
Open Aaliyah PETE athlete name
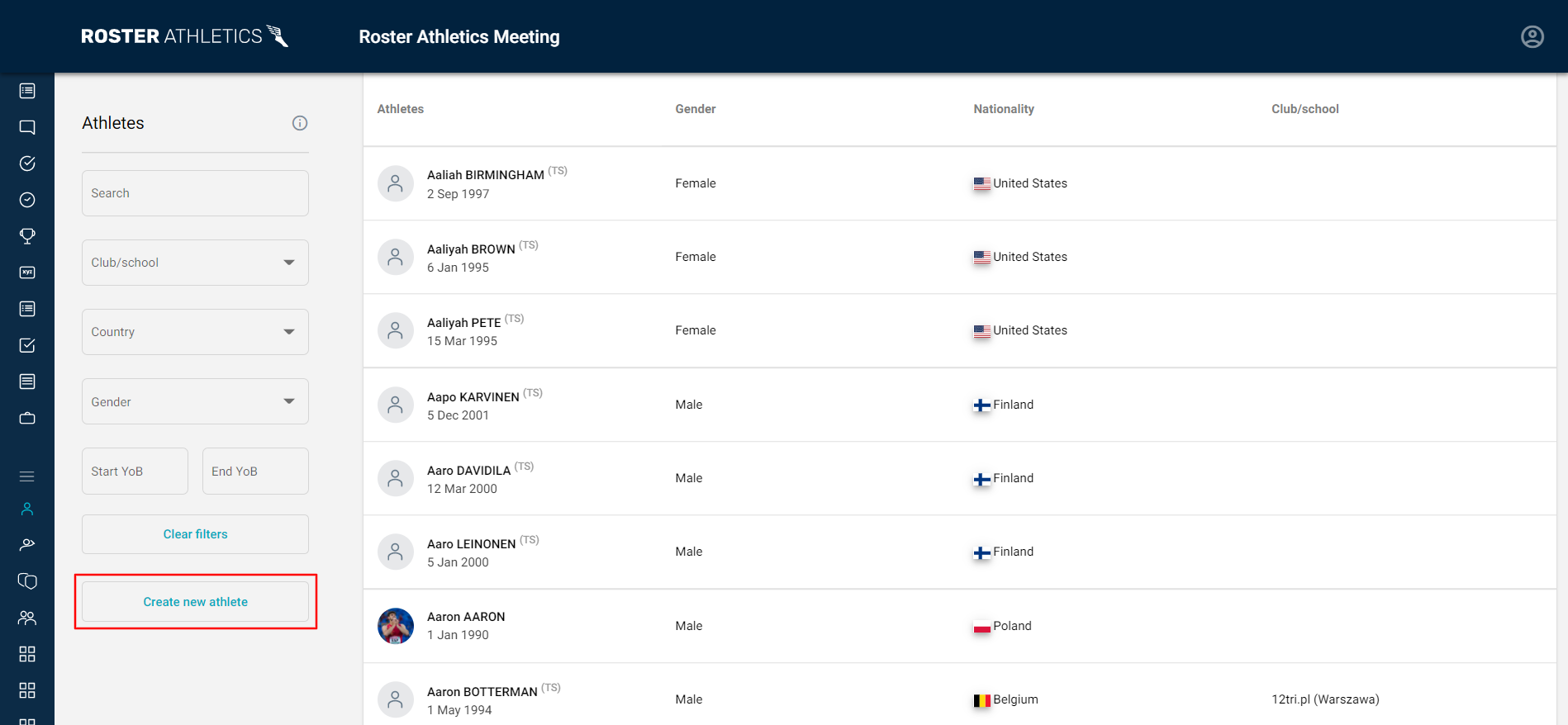tap(464, 323)
